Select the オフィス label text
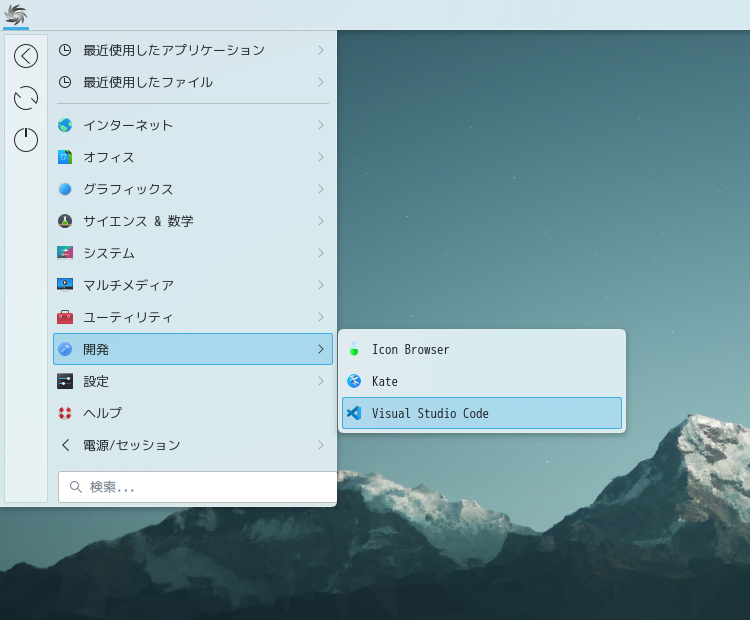Screen dimensions: 750x620 coord(109,157)
